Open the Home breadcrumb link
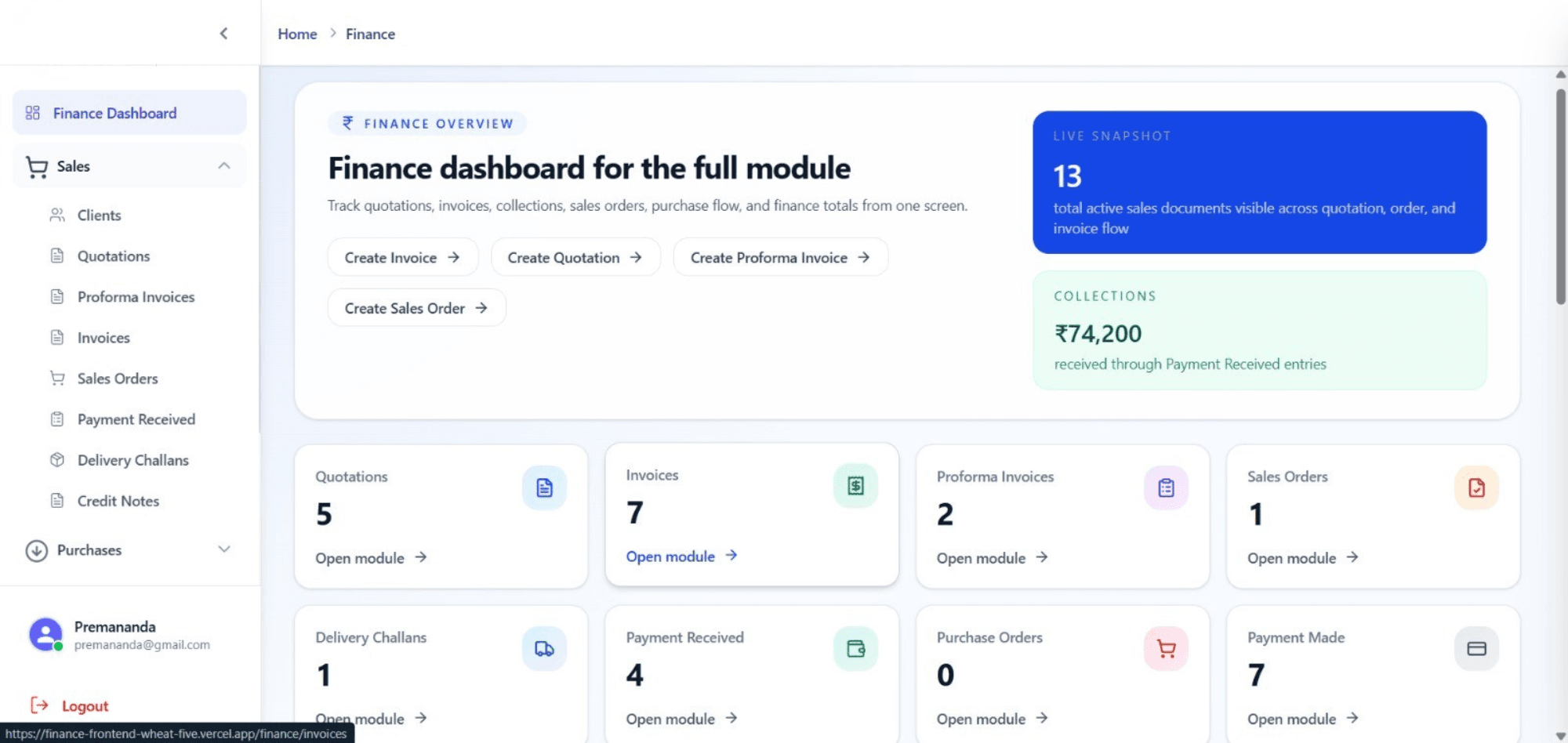 (297, 34)
